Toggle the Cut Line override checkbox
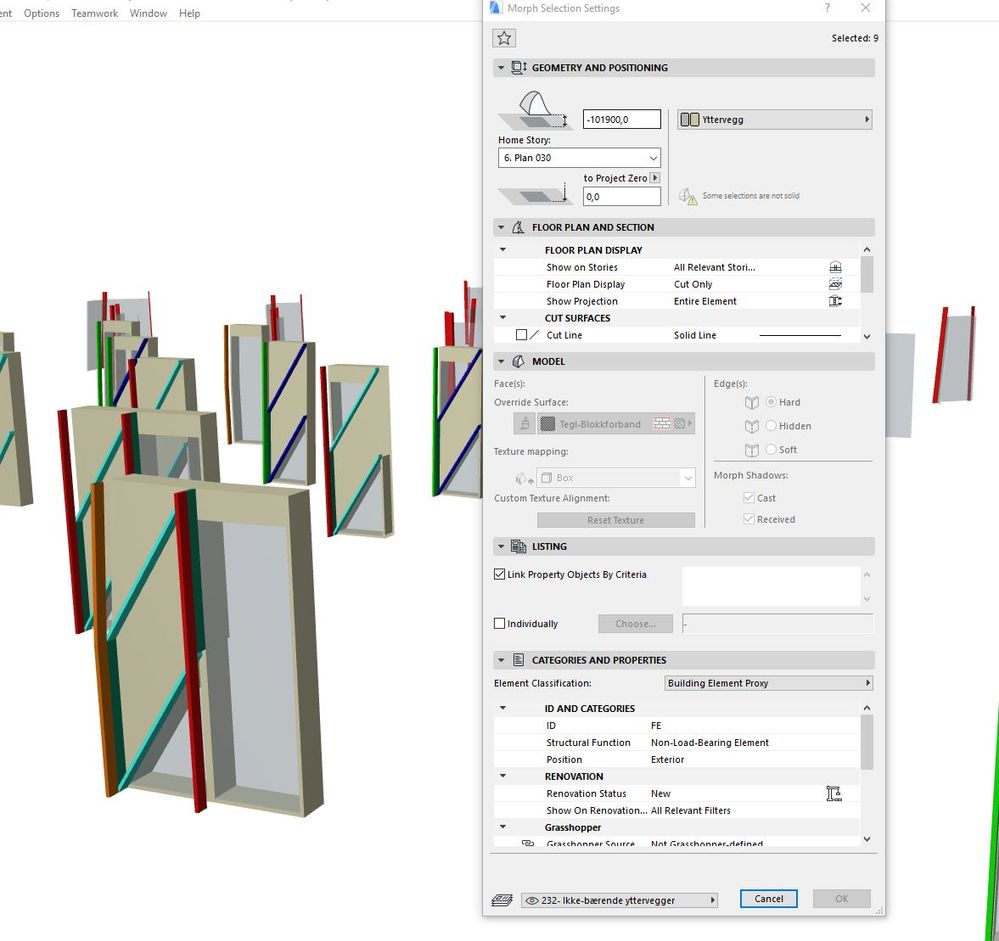999x941 pixels. click(x=521, y=334)
